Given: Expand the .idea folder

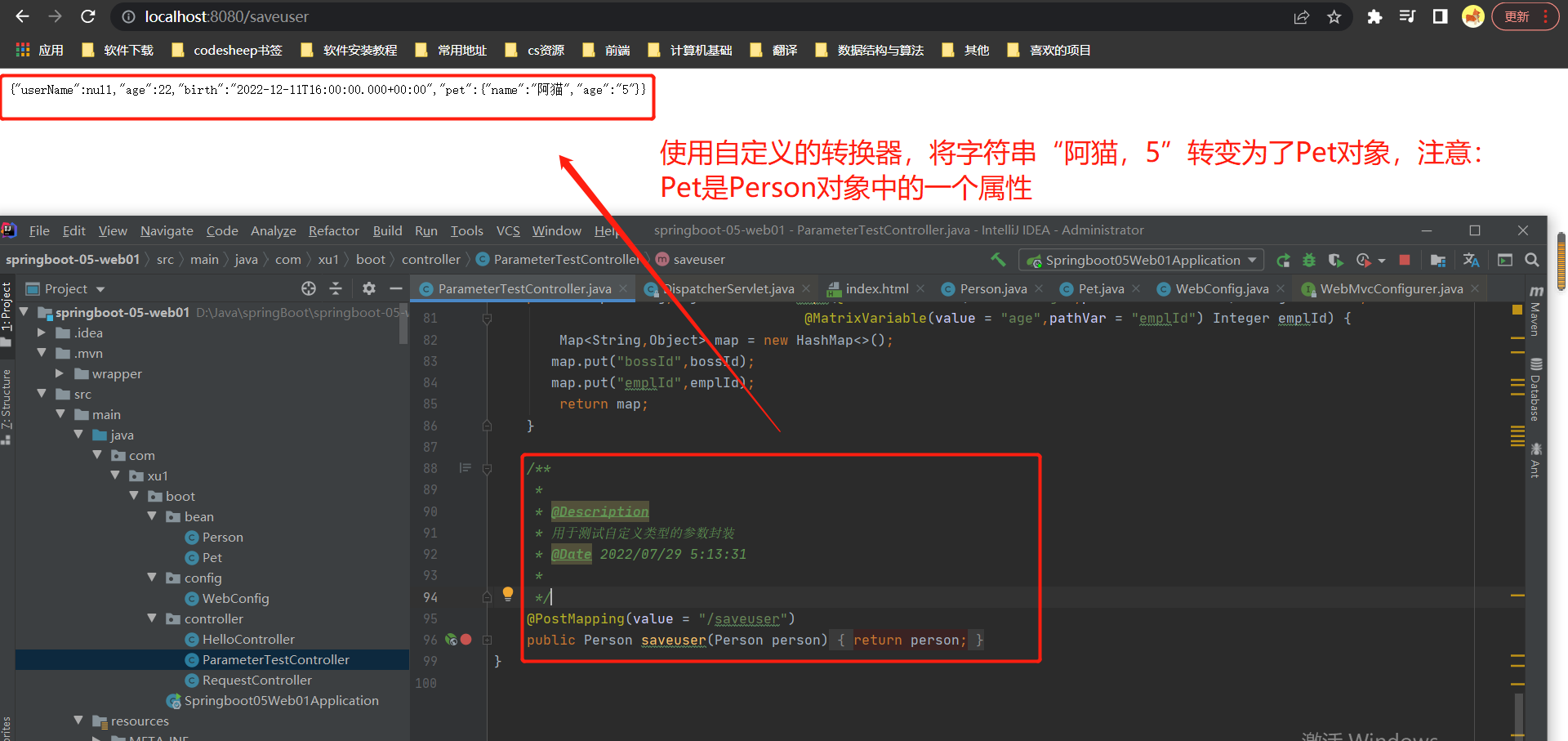Looking at the screenshot, I should 42,333.
